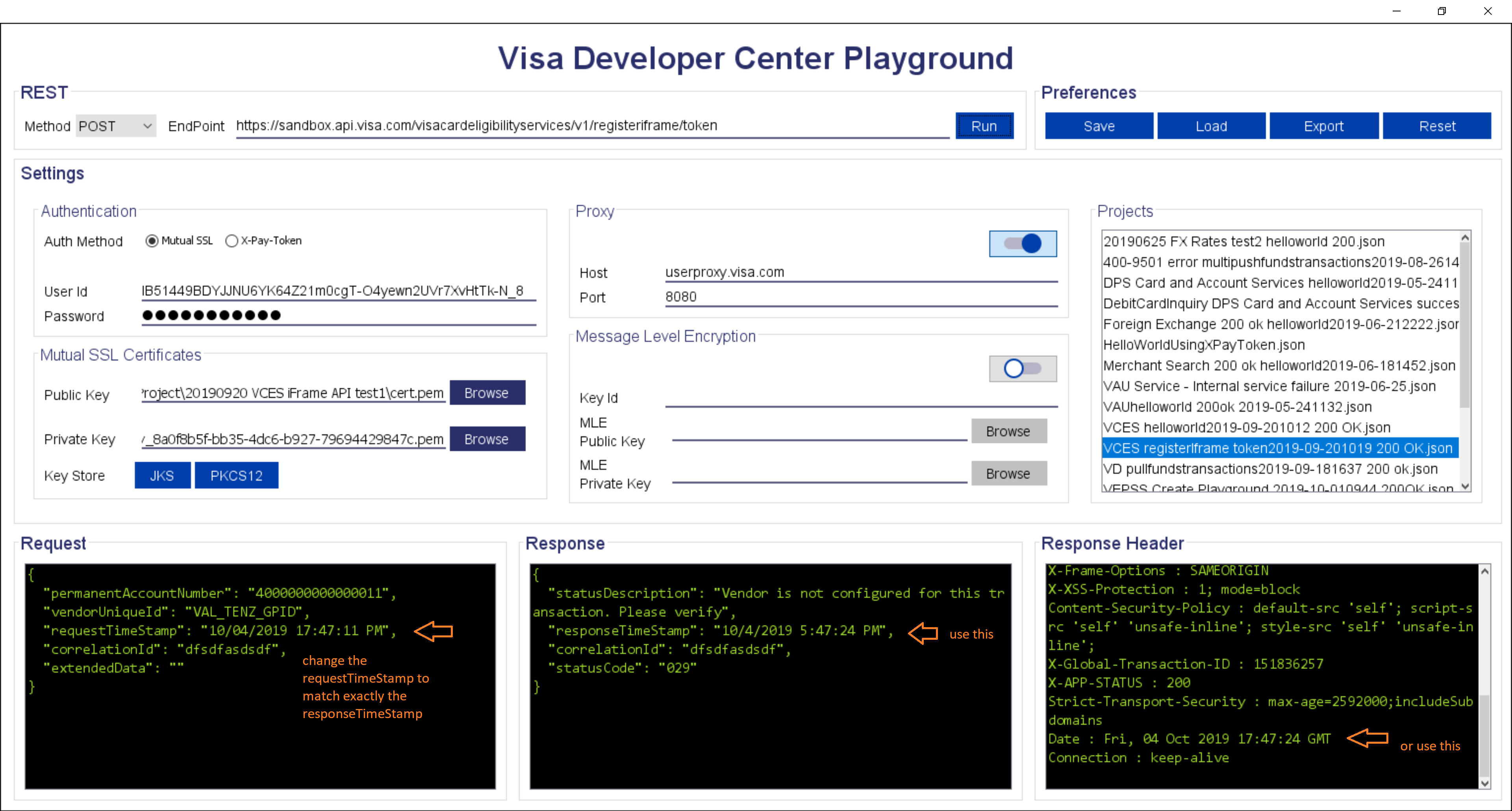Image resolution: width=1512 pixels, height=811 pixels.
Task: Browse for MLE Private Key
Action: (1008, 474)
